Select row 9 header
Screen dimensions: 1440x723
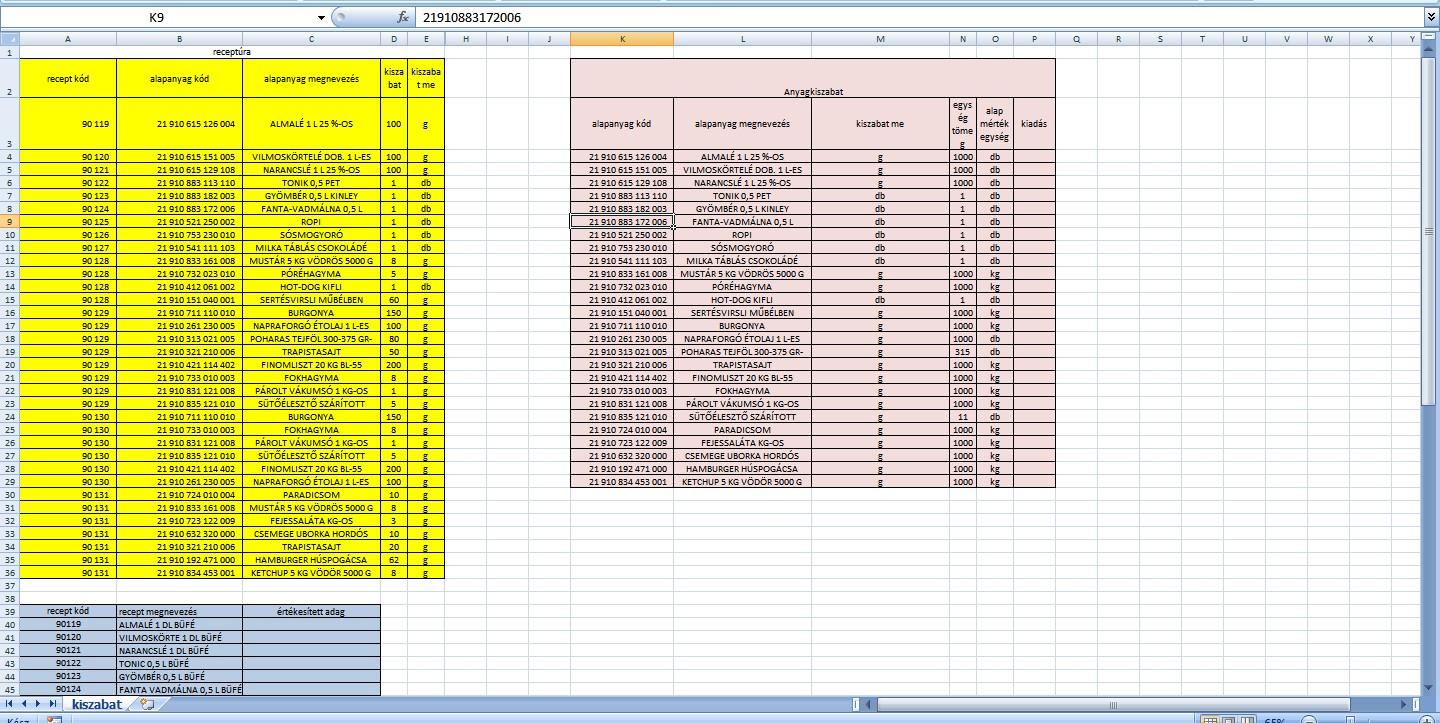click(x=9, y=222)
